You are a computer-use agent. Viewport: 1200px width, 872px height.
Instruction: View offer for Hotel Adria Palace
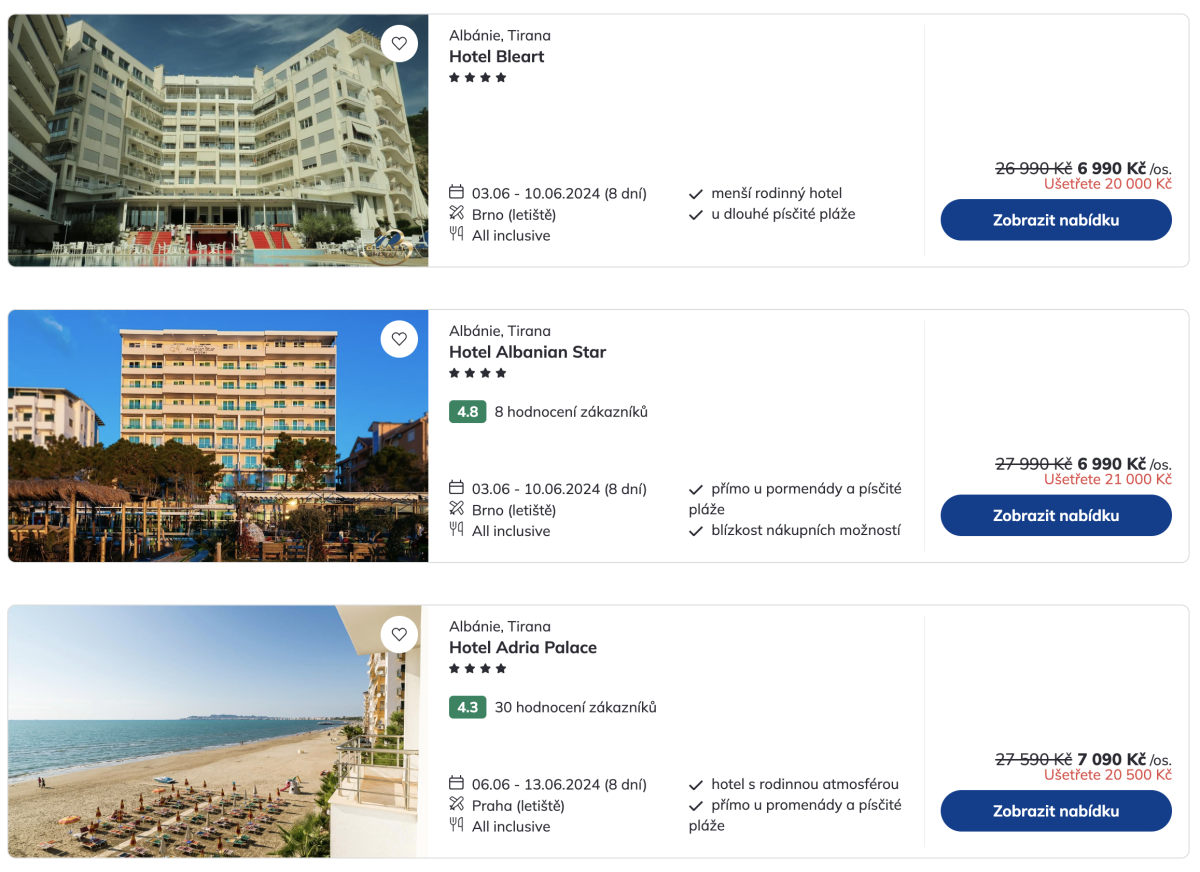coord(1055,811)
